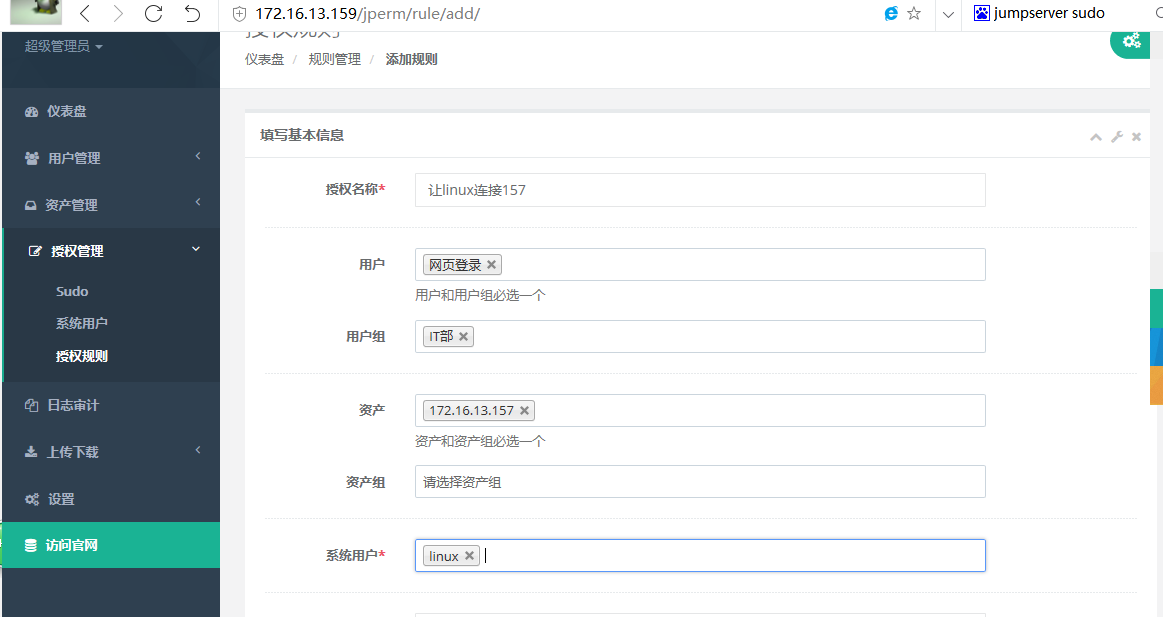Image resolution: width=1163 pixels, height=617 pixels.
Task: Click the browser refresh icon
Action: pos(153,14)
